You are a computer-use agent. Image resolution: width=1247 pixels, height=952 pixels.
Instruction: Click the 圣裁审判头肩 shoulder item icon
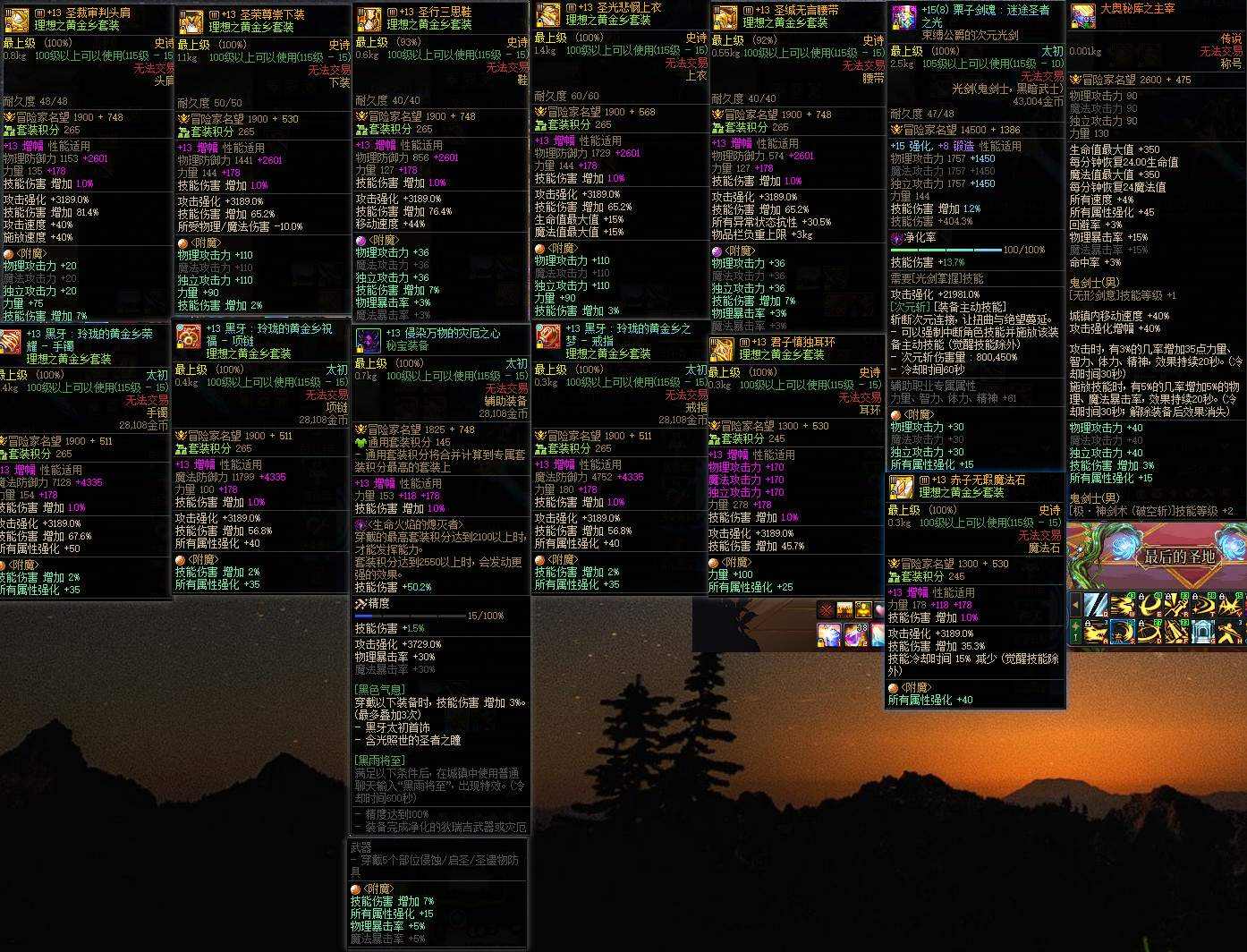pyautogui.click(x=15, y=20)
